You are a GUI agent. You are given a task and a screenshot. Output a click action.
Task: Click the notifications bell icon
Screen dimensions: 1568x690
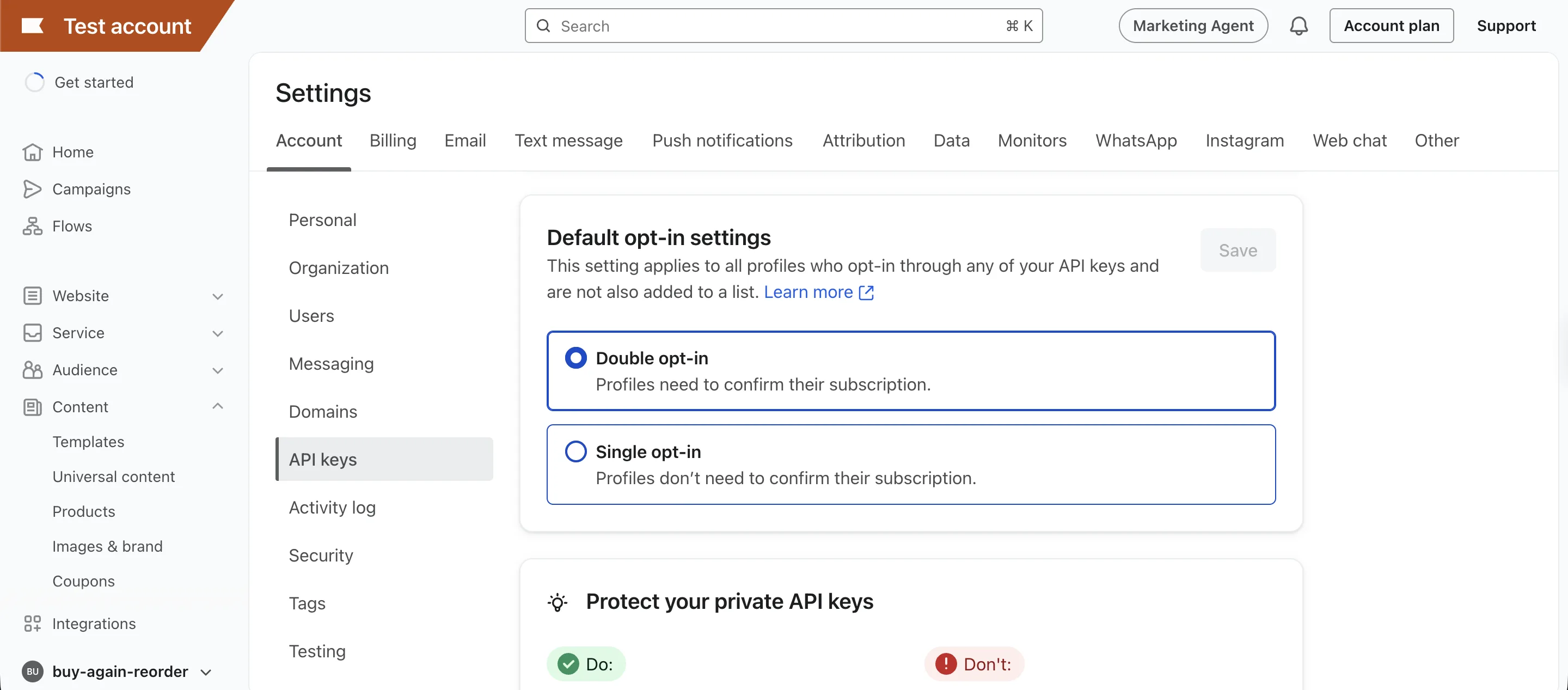1298,26
